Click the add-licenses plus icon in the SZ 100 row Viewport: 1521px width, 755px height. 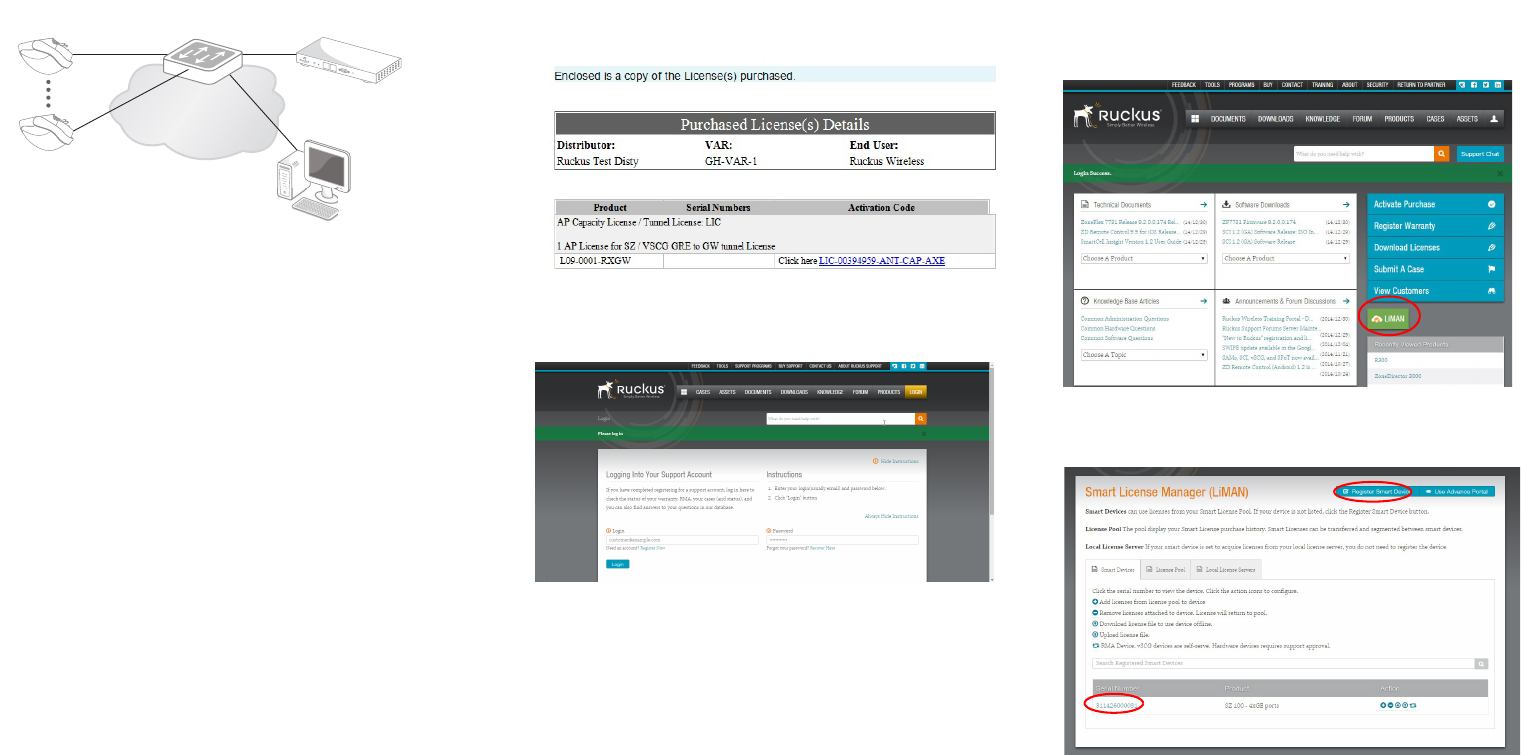(x=1383, y=705)
